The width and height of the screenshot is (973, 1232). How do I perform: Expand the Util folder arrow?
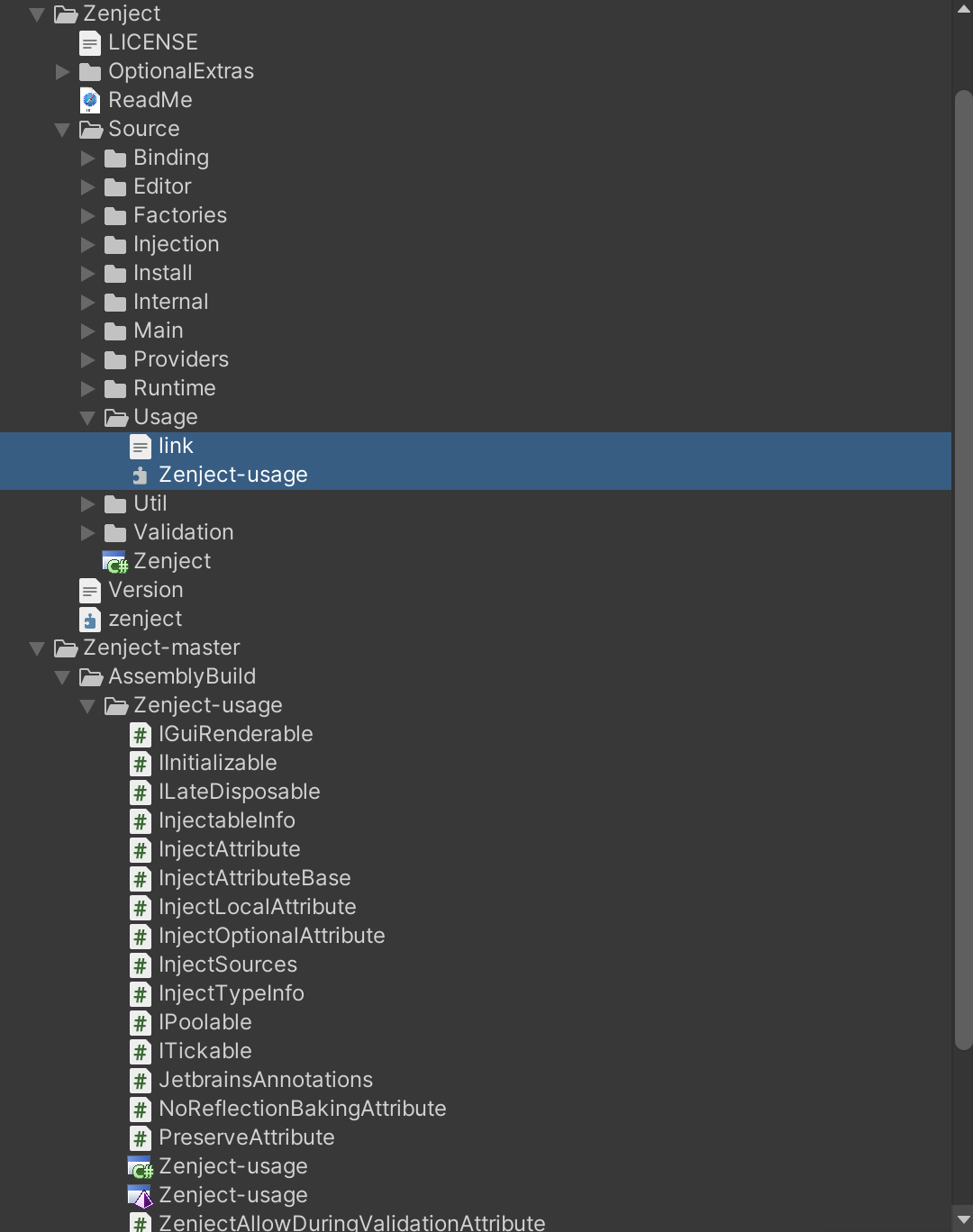[x=87, y=504]
